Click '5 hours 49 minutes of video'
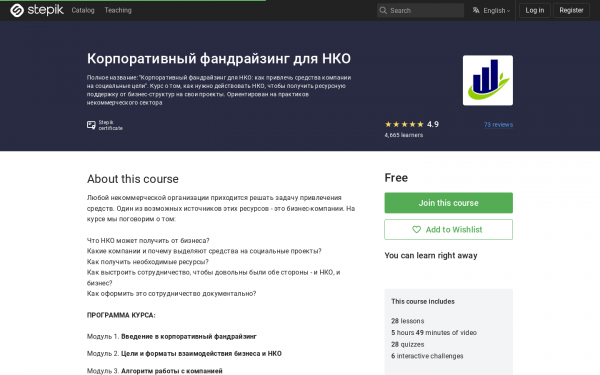Image resolution: width=600 pixels, height=375 pixels. [x=434, y=333]
